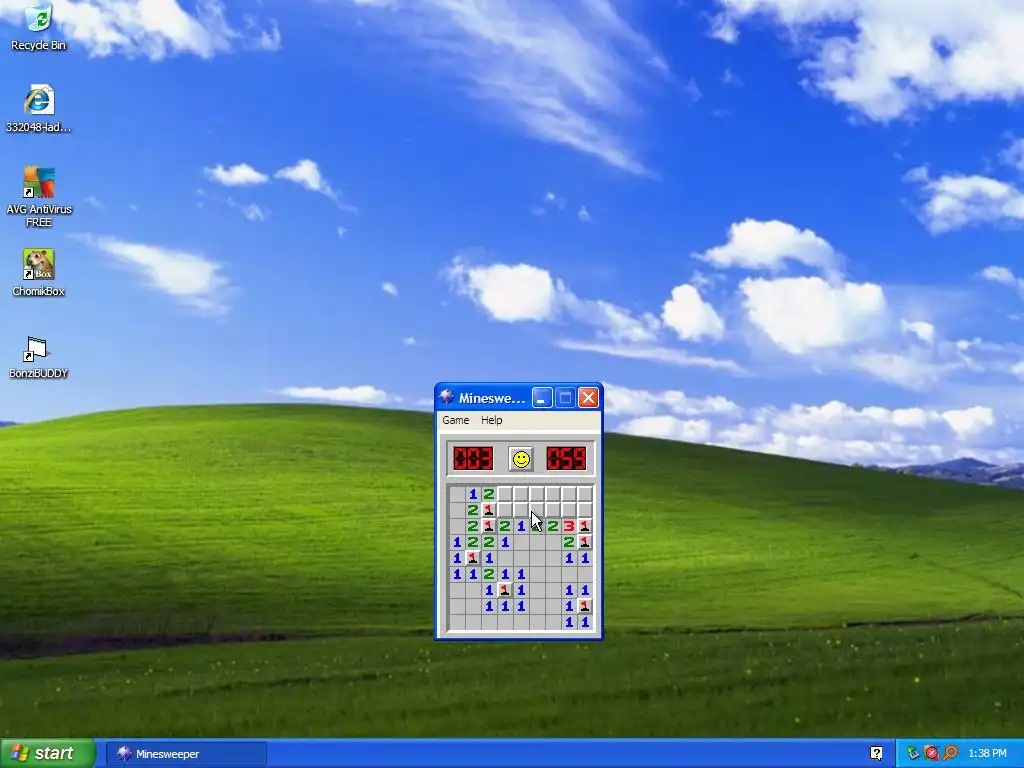Click the flag right of the red 3
Screen dimensions: 1024x768
tap(584, 526)
